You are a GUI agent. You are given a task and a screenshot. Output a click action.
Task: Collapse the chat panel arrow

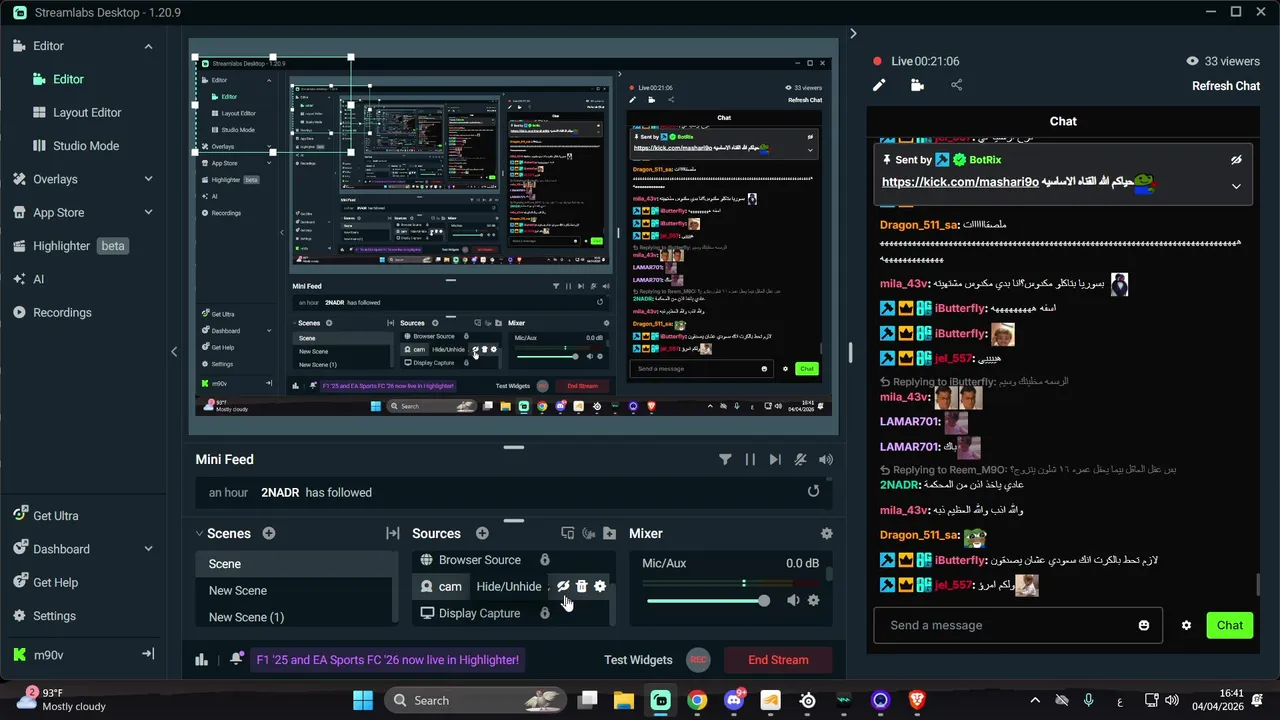coord(853,33)
